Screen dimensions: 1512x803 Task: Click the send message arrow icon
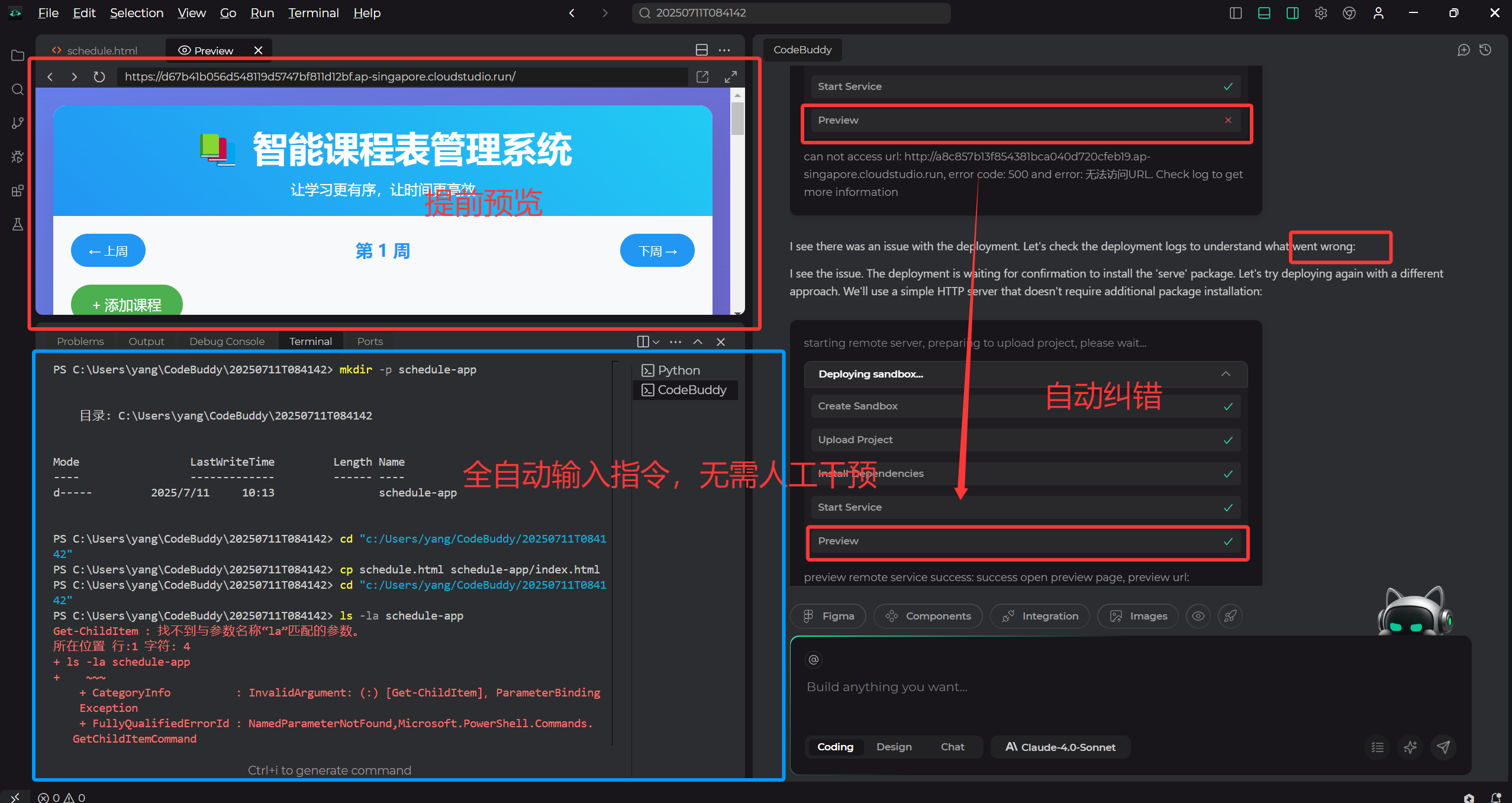[x=1443, y=747]
